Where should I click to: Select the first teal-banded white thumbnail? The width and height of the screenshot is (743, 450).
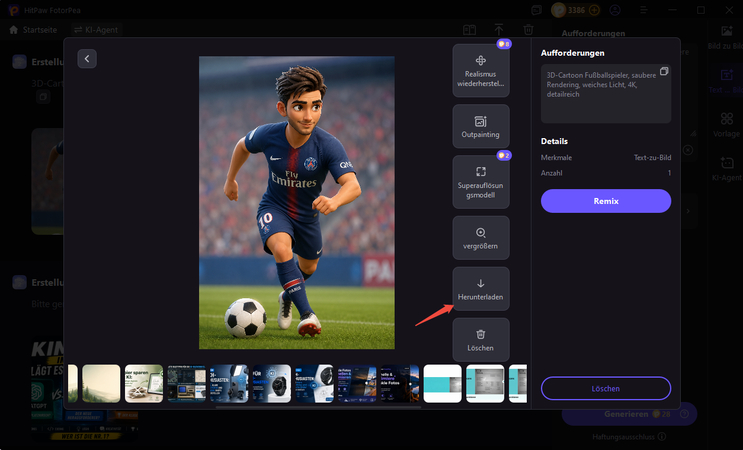(442, 383)
